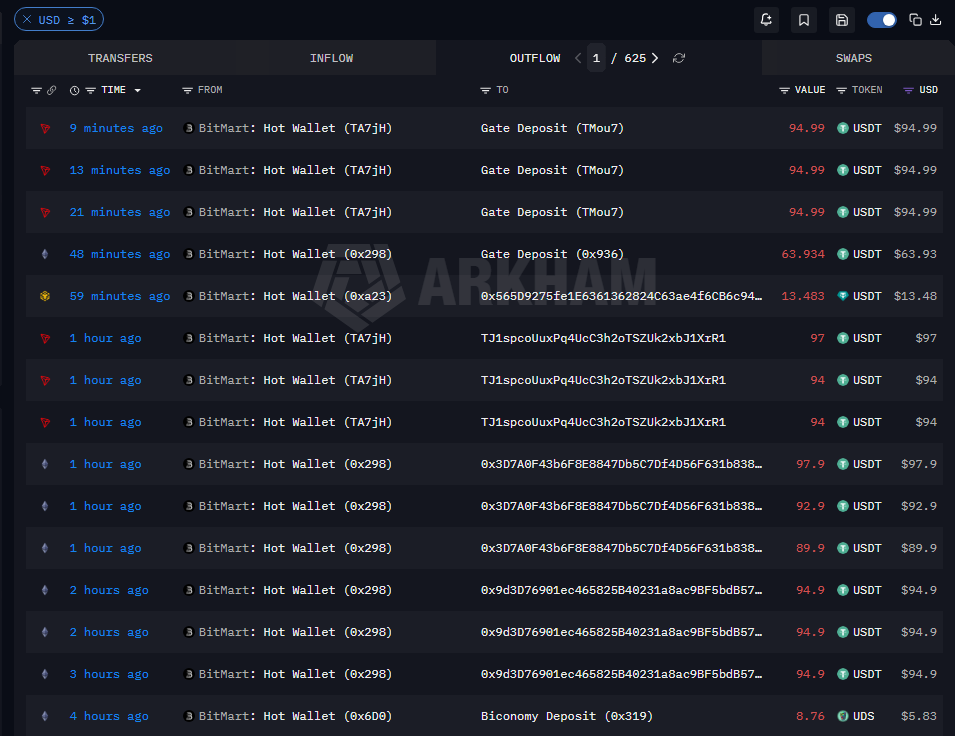Open alert bell notification icon
The width and height of the screenshot is (955, 736).
click(x=766, y=20)
